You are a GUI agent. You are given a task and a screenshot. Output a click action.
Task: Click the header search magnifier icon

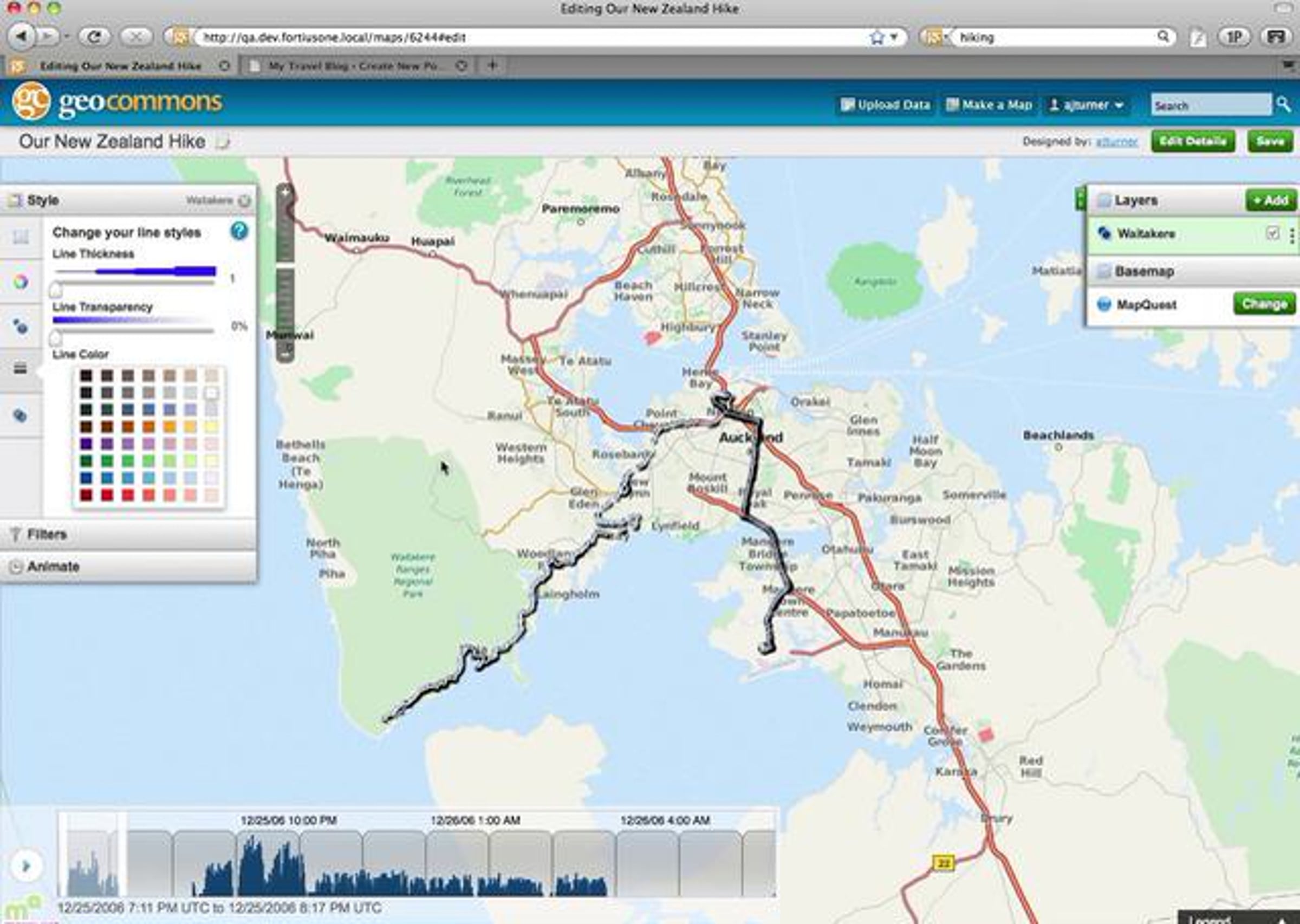[x=1284, y=104]
